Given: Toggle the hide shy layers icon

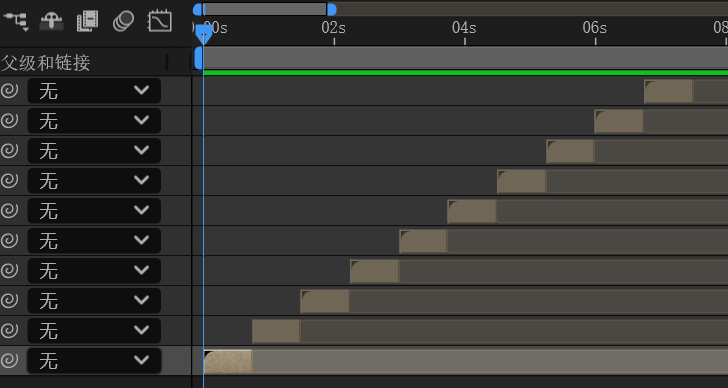Looking at the screenshot, I should (x=52, y=21).
